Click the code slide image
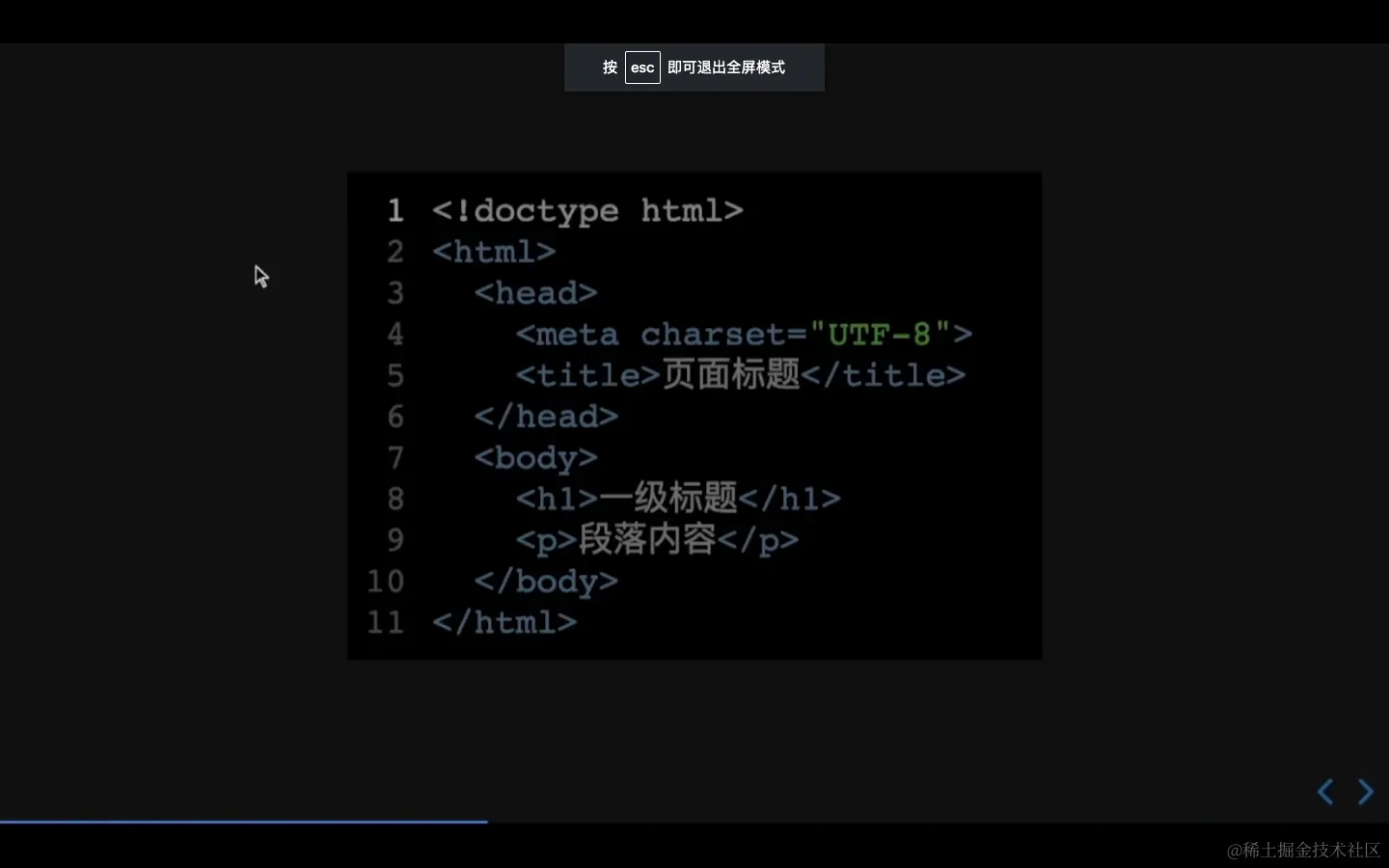This screenshot has width=1389, height=868. pos(694,417)
